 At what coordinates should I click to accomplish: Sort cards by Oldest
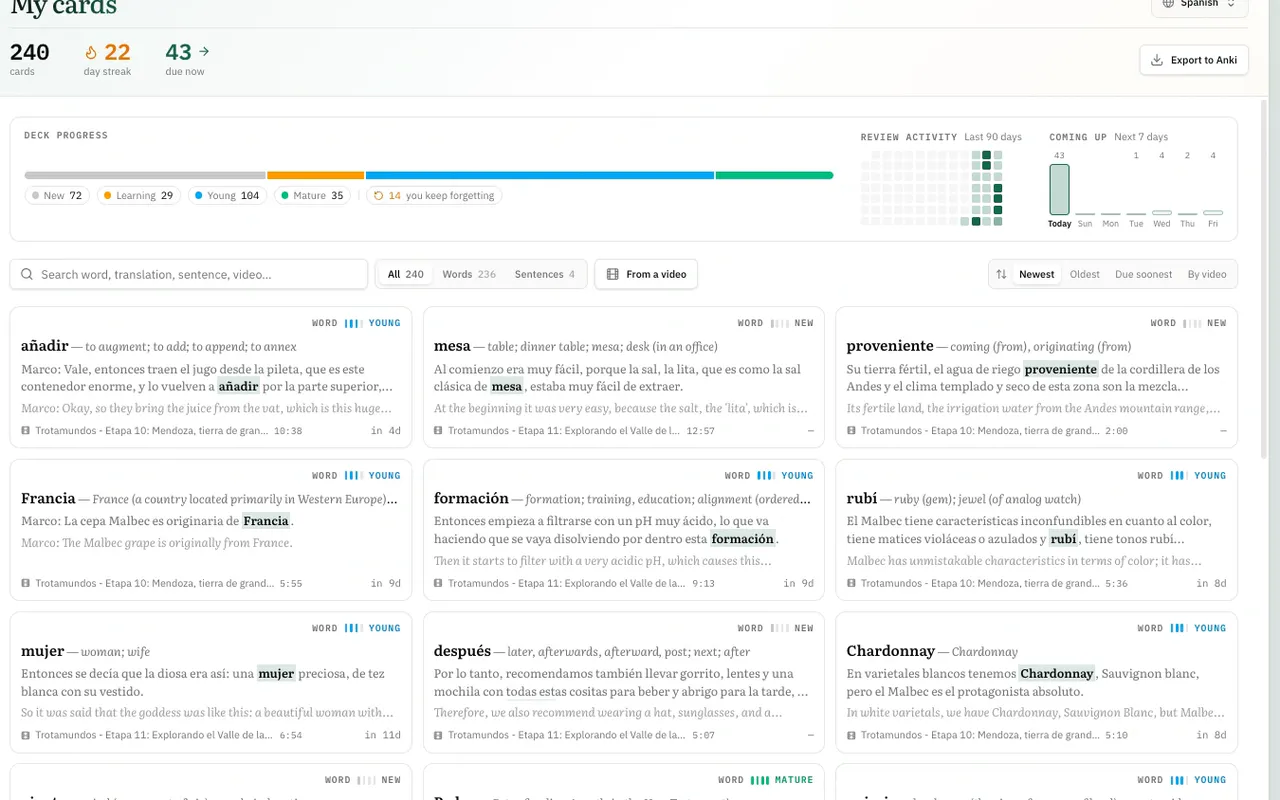pyautogui.click(x=1084, y=274)
